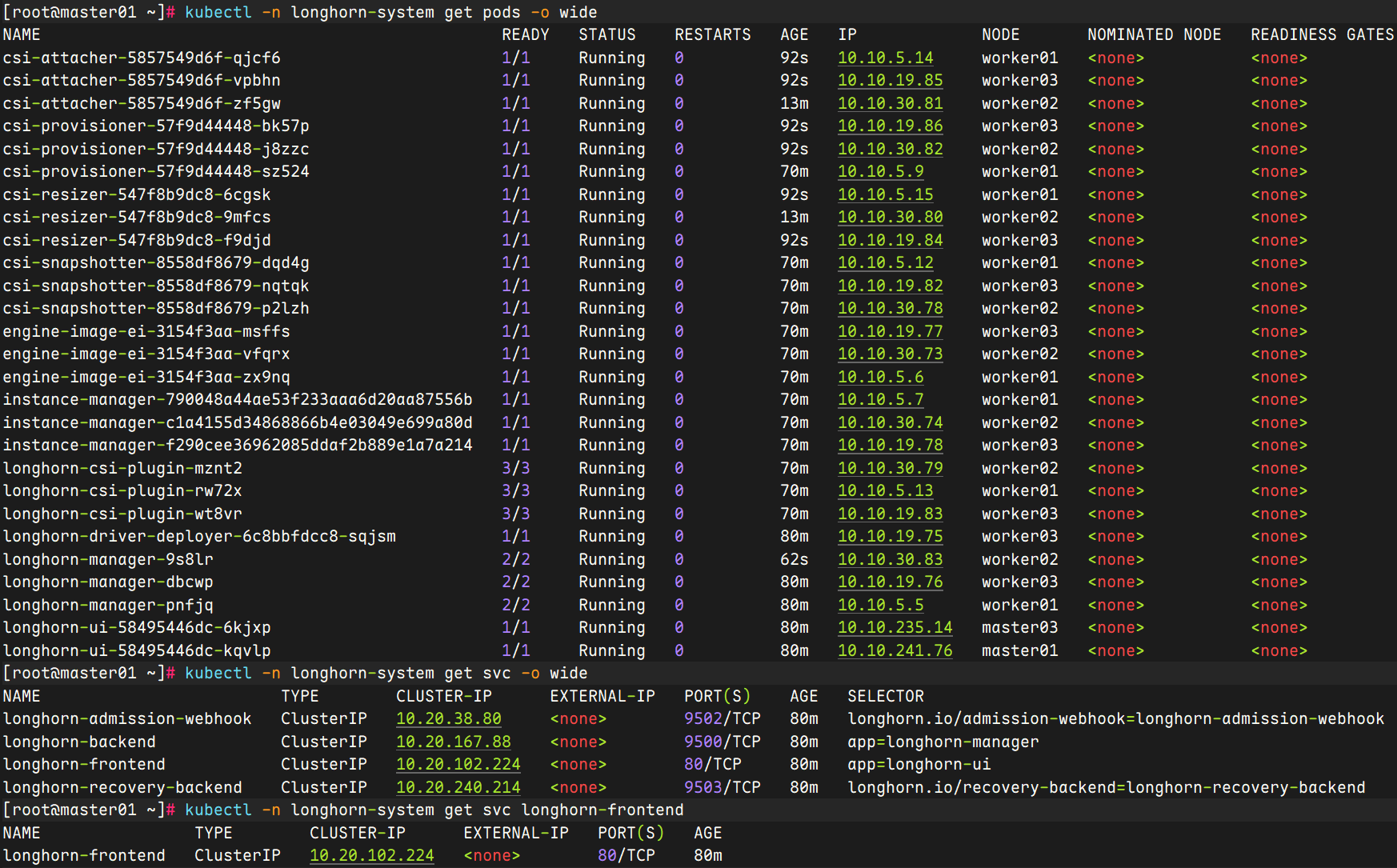1397x868 pixels.
Task: Click the engine-image-ei-3154f3aa-msffs pod name
Action: pyautogui.click(x=146, y=331)
